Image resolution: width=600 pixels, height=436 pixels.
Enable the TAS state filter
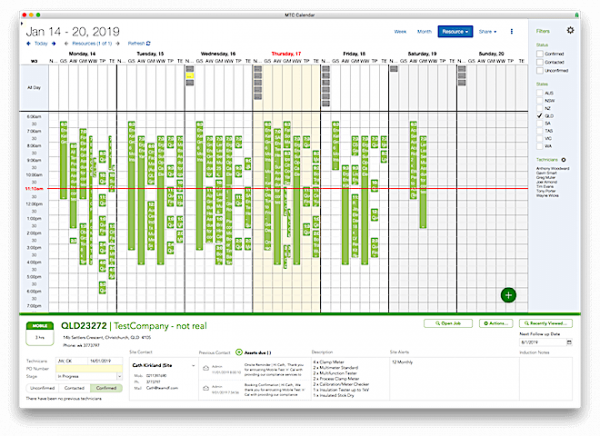(540, 131)
